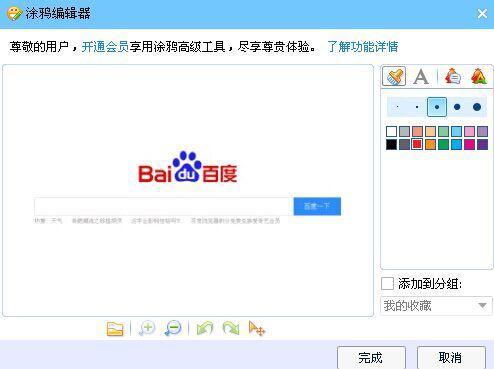Pick the light purple color swatch

[482, 131]
